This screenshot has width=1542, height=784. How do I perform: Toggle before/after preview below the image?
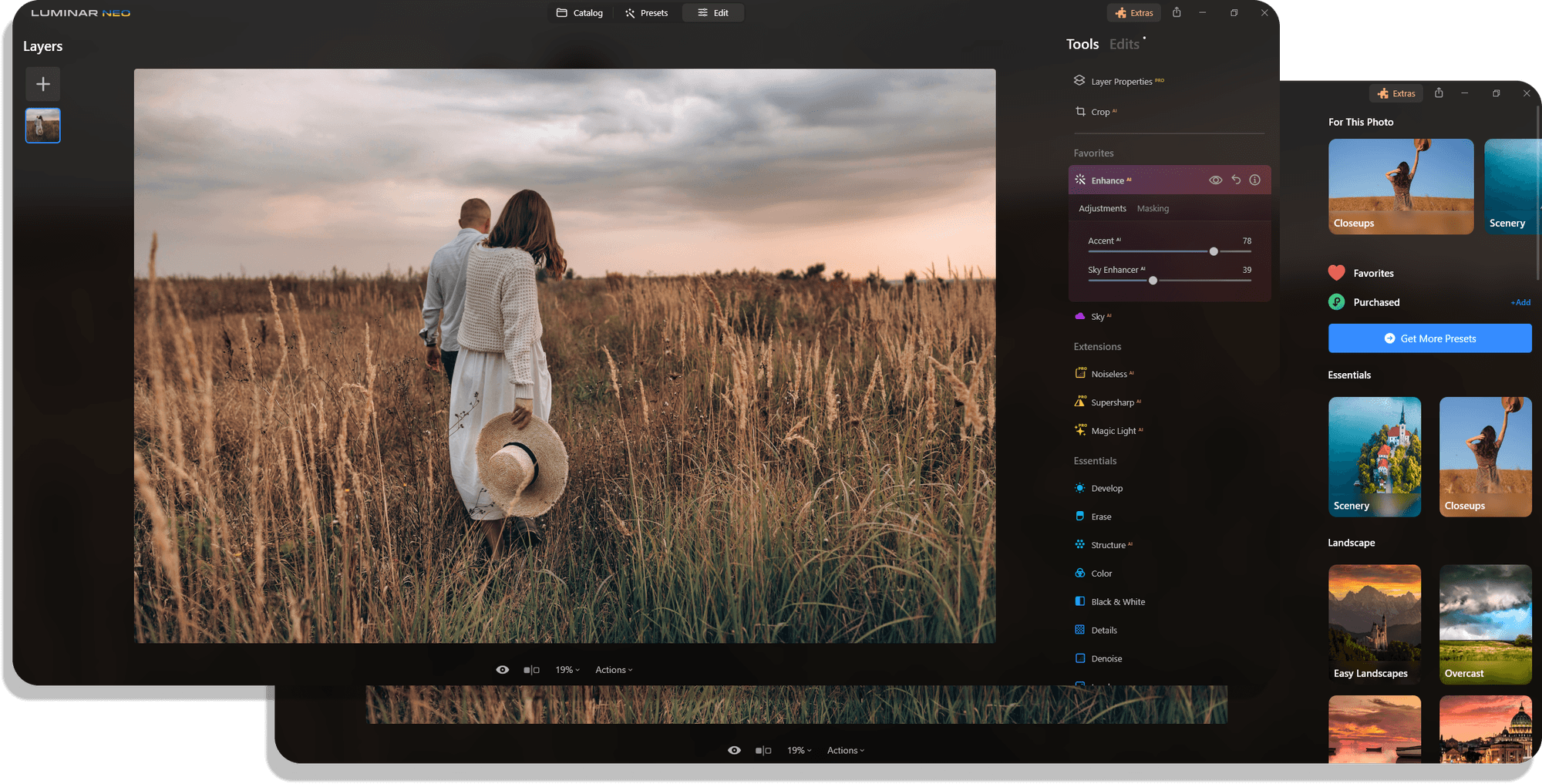coord(502,669)
